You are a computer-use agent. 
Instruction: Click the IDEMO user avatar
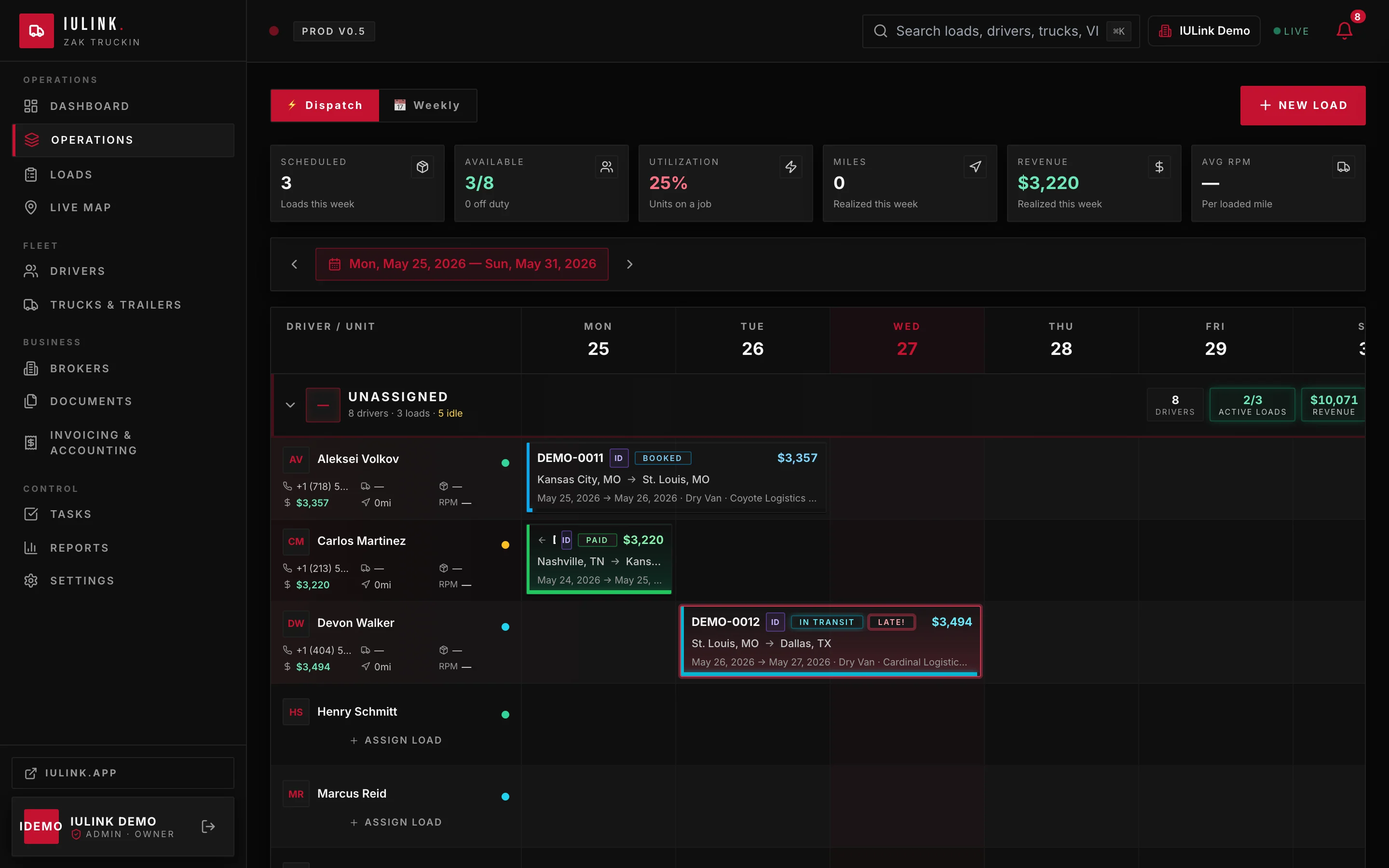tap(41, 826)
